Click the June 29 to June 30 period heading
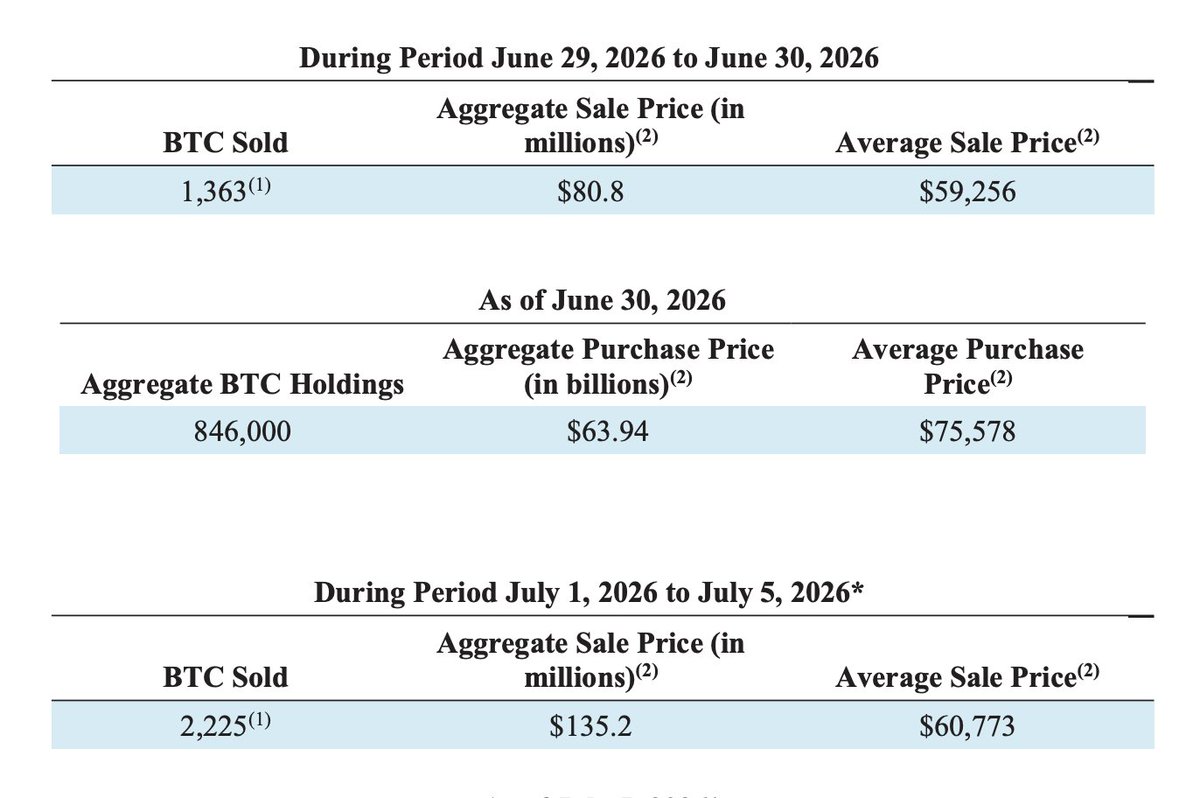1200x798 pixels. pyautogui.click(x=590, y=59)
